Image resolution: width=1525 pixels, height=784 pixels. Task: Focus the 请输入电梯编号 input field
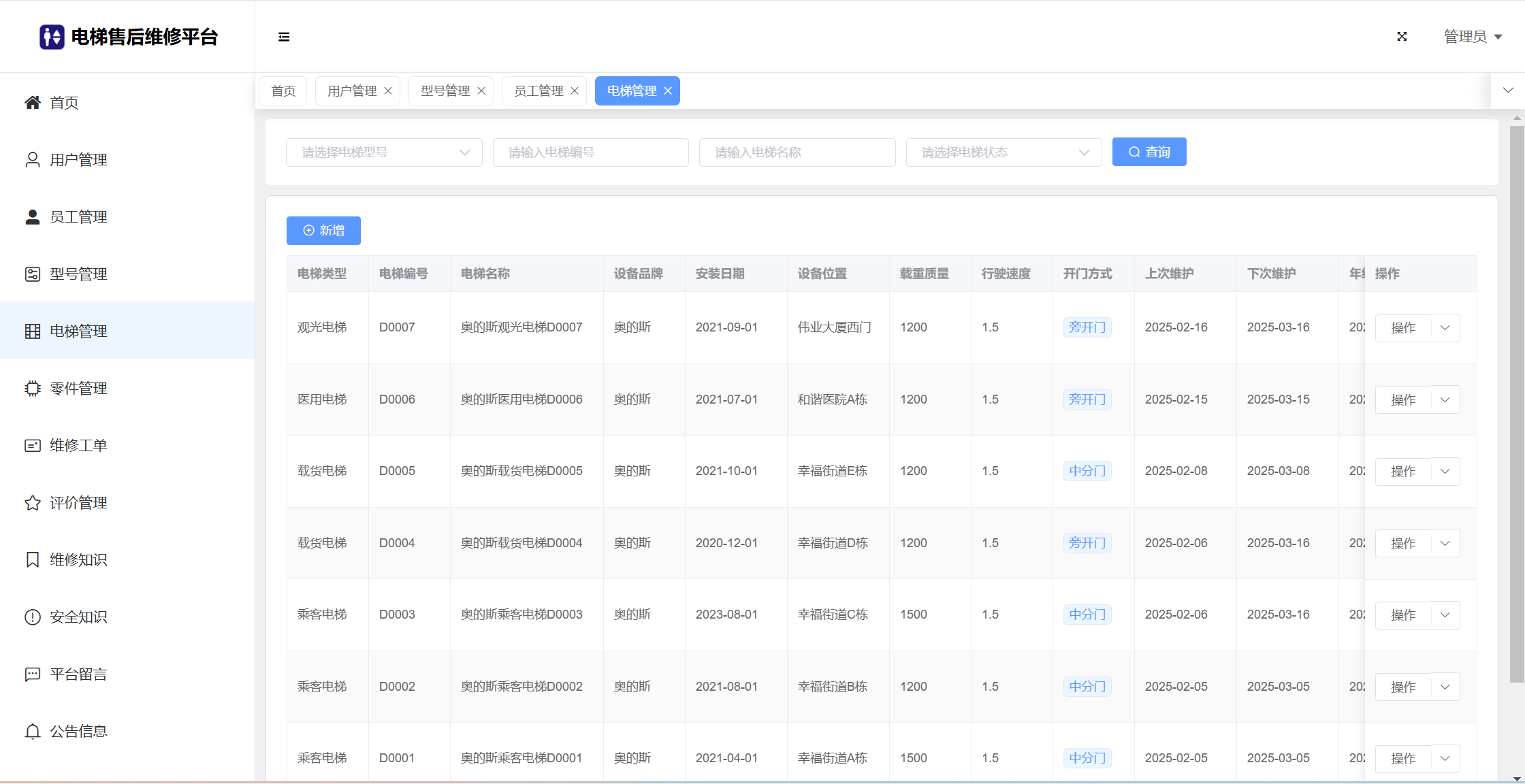pyautogui.click(x=590, y=152)
